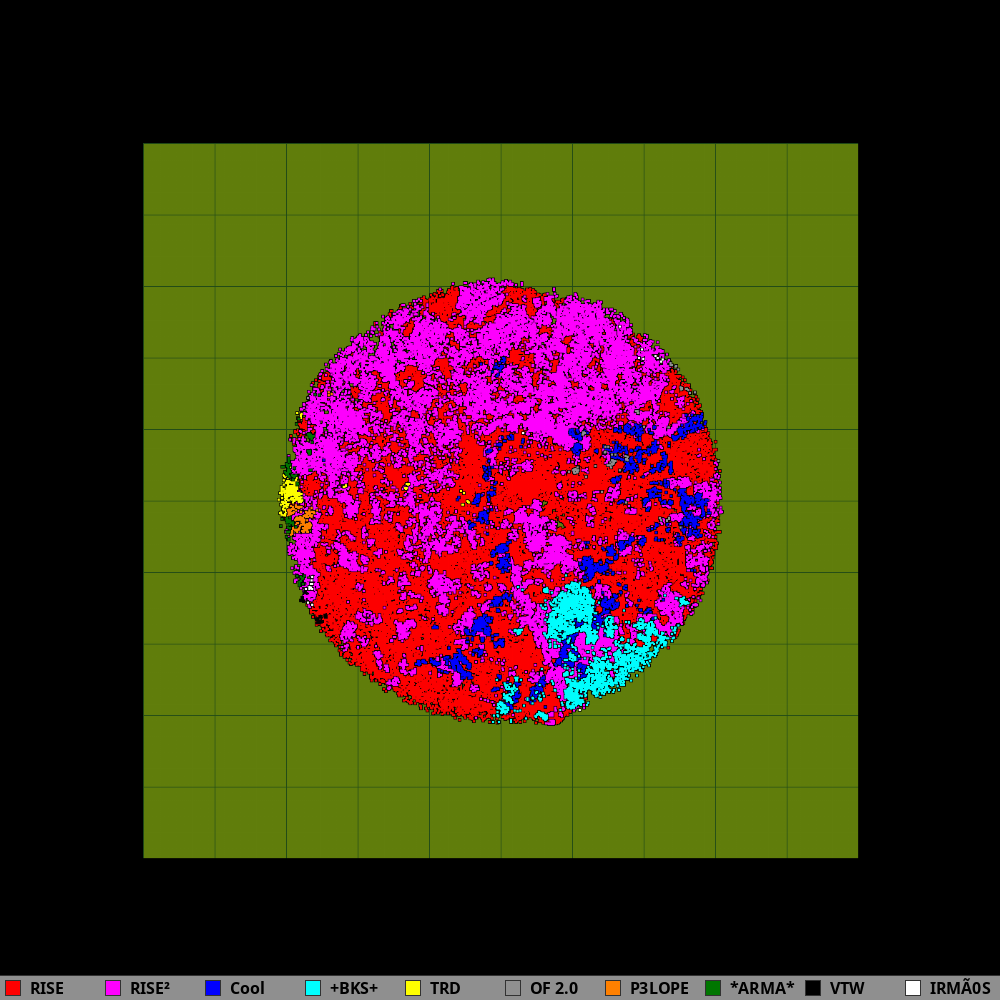This screenshot has width=1000, height=1000.
Task: Click the small orange territory below yellow
Action: (x=302, y=521)
